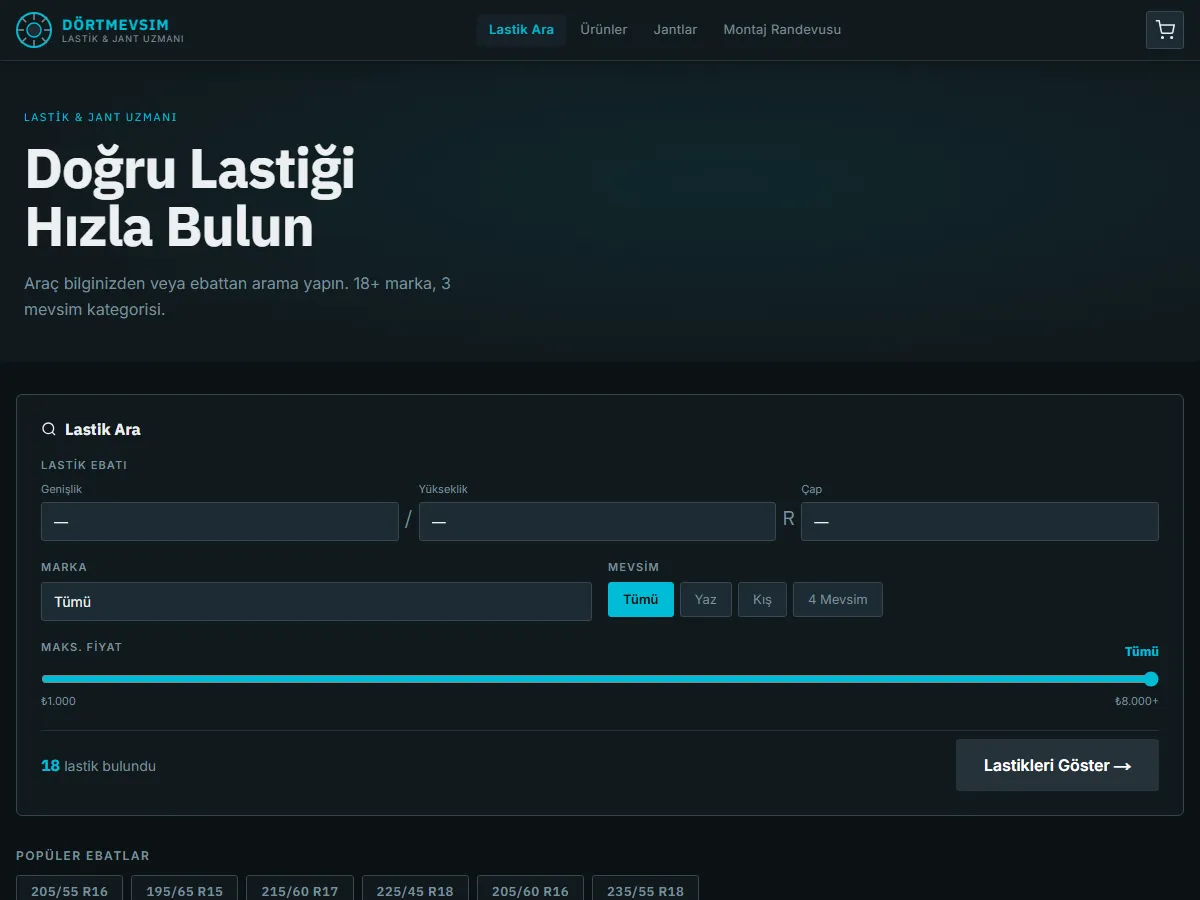
Task: Select the Kış season filter
Action: 763,600
